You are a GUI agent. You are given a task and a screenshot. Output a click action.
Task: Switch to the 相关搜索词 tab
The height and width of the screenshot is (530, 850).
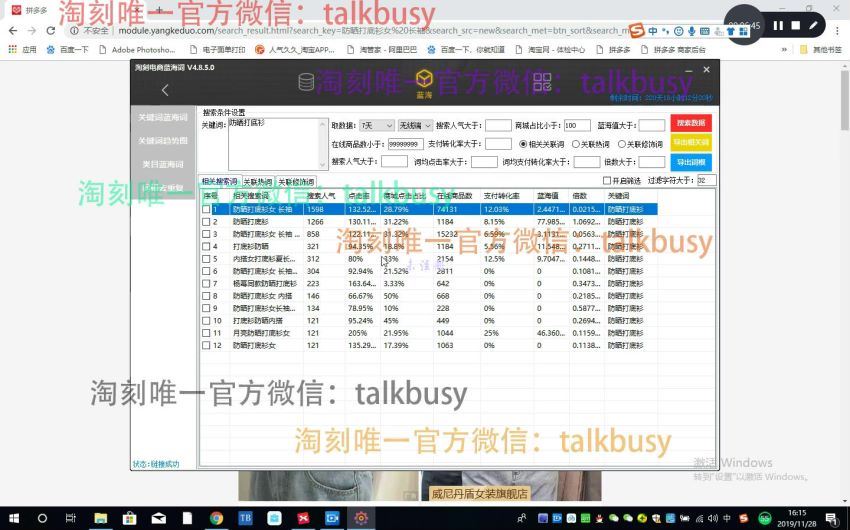(x=220, y=182)
